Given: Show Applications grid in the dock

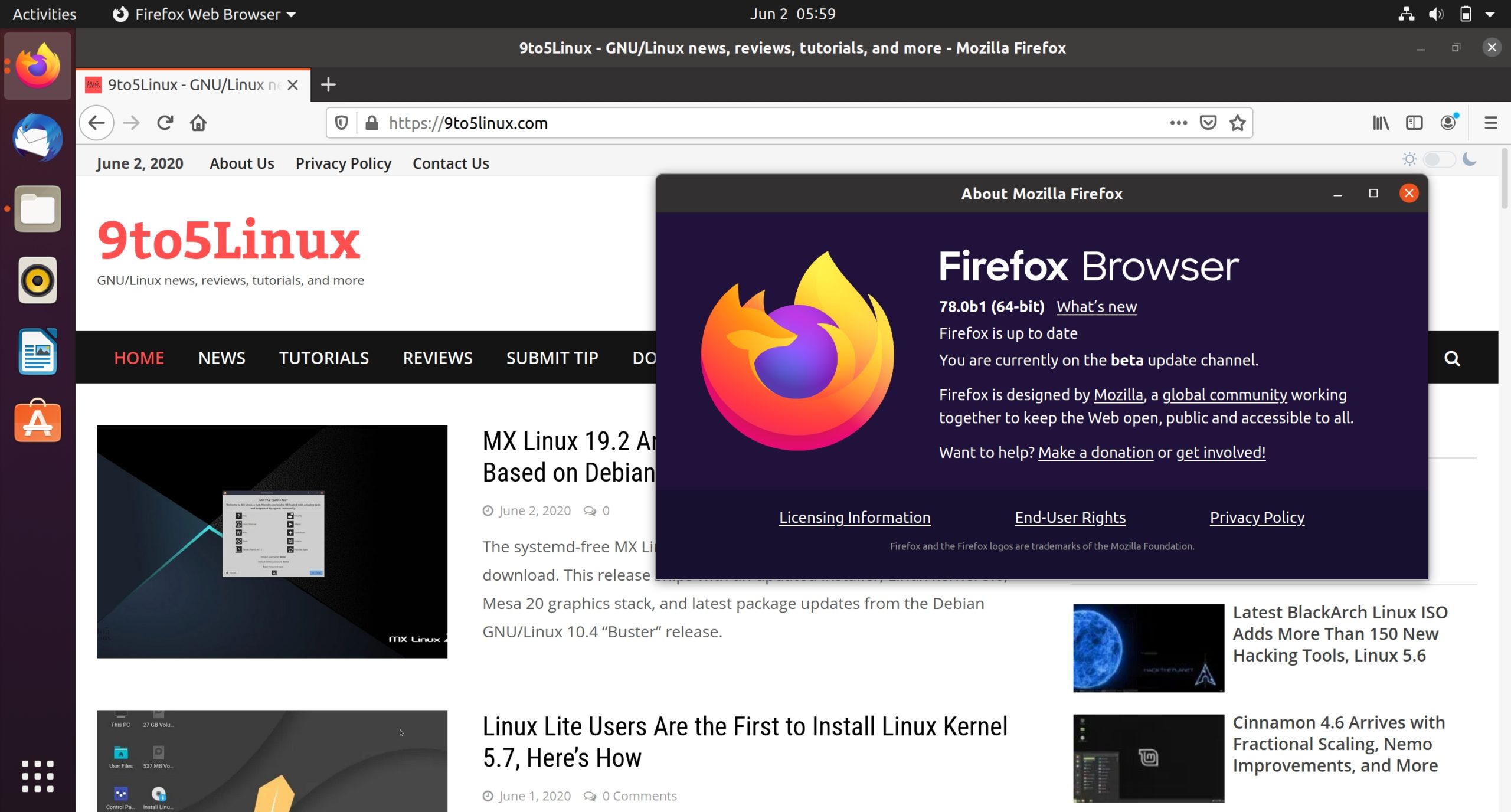Looking at the screenshot, I should tap(38, 776).
